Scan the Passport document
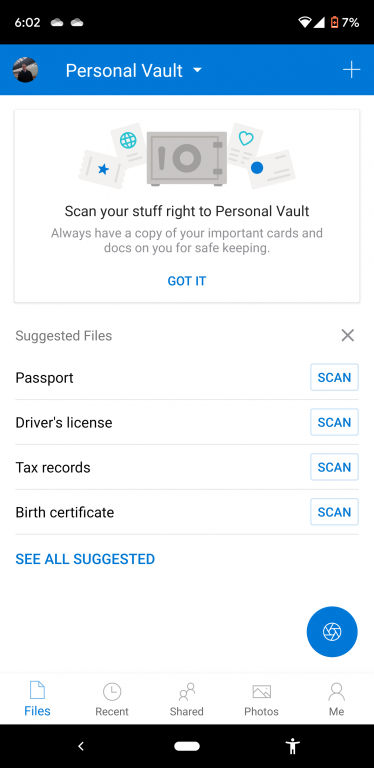The height and width of the screenshot is (768, 374). (x=334, y=377)
